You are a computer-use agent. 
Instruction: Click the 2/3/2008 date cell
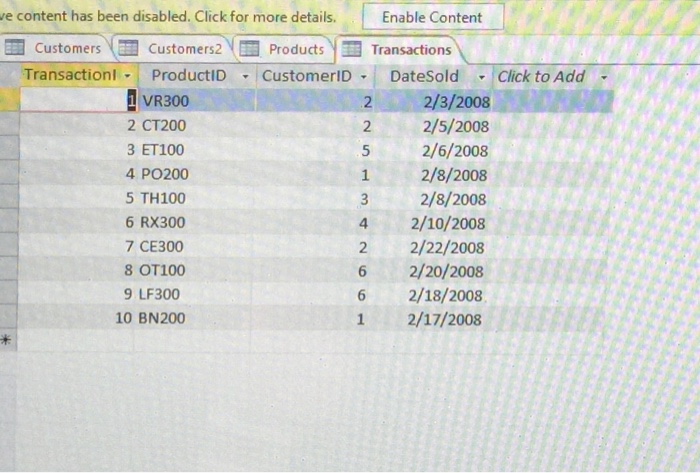432,102
